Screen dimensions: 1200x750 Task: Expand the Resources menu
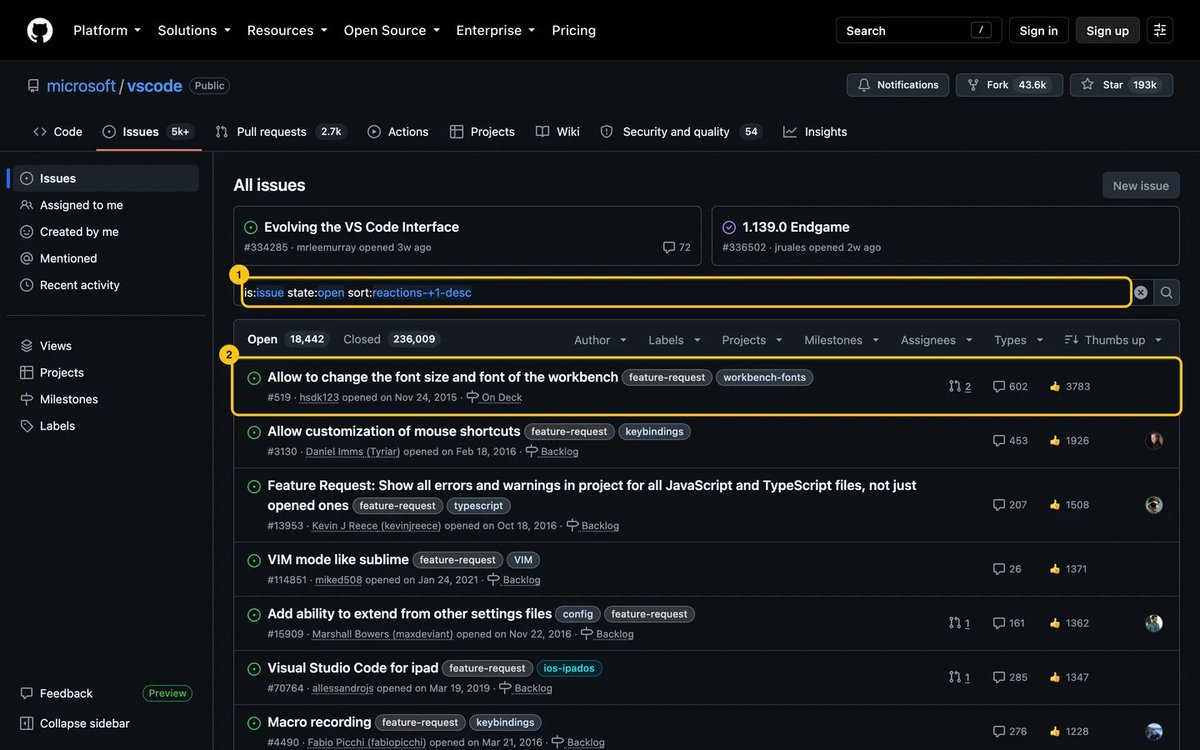coord(287,30)
